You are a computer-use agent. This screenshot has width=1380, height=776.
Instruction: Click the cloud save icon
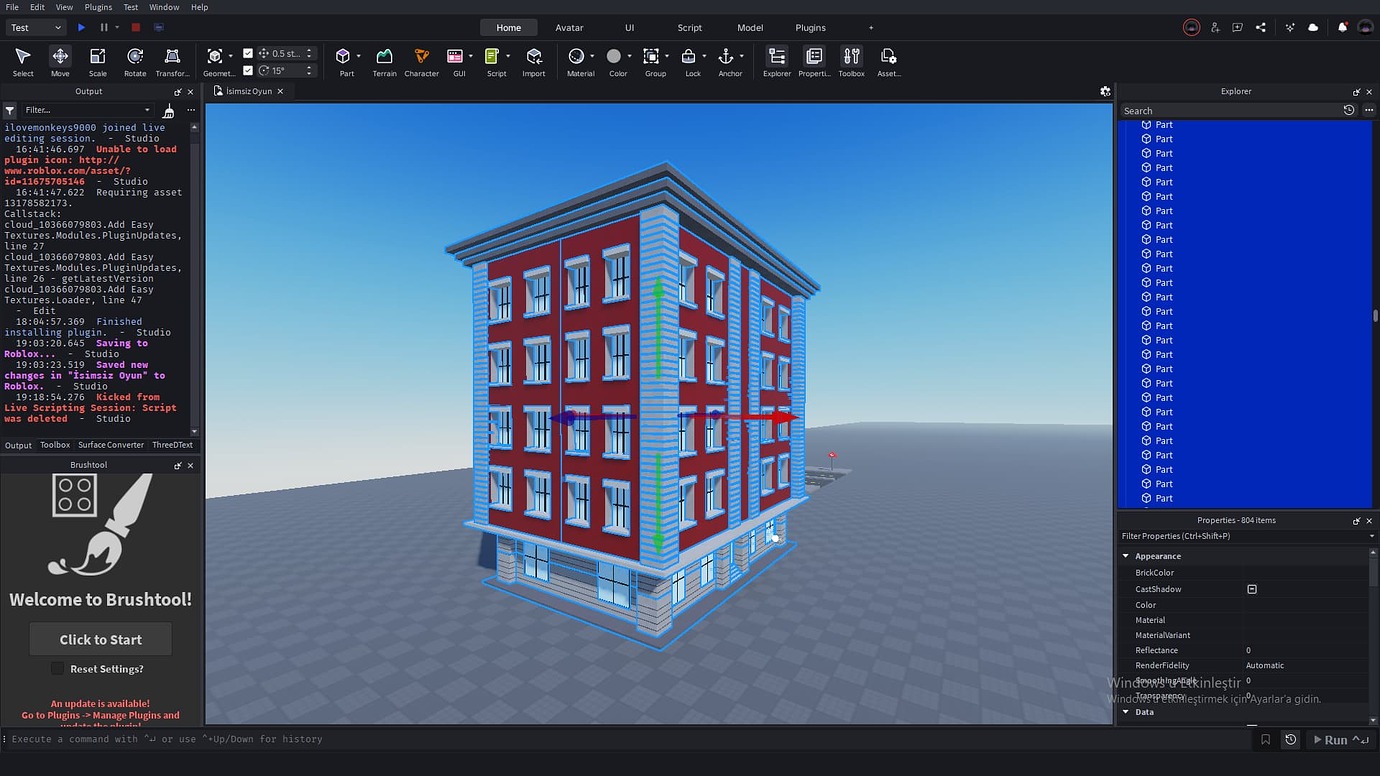1313,28
